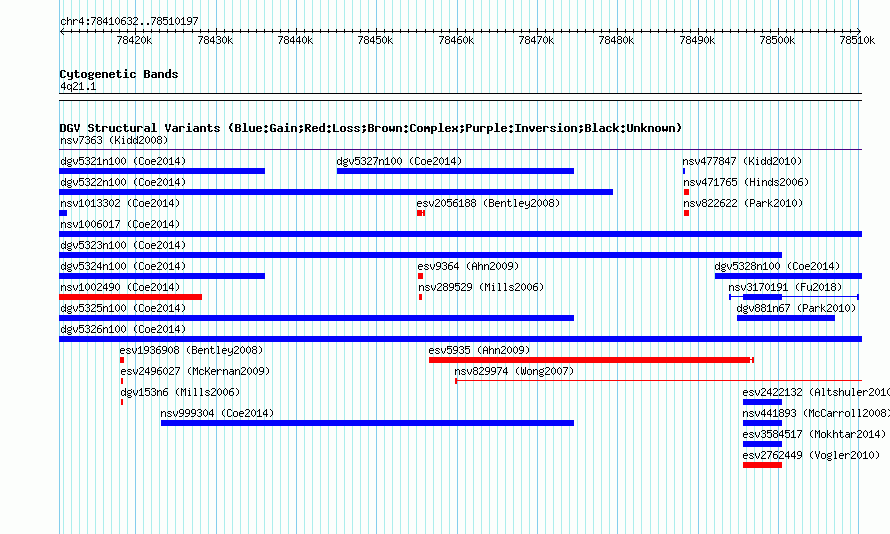This screenshot has height=534, width=890.
Task: Click the dgv5324n100 (Coe2014) blue bar
Action: [162, 276]
